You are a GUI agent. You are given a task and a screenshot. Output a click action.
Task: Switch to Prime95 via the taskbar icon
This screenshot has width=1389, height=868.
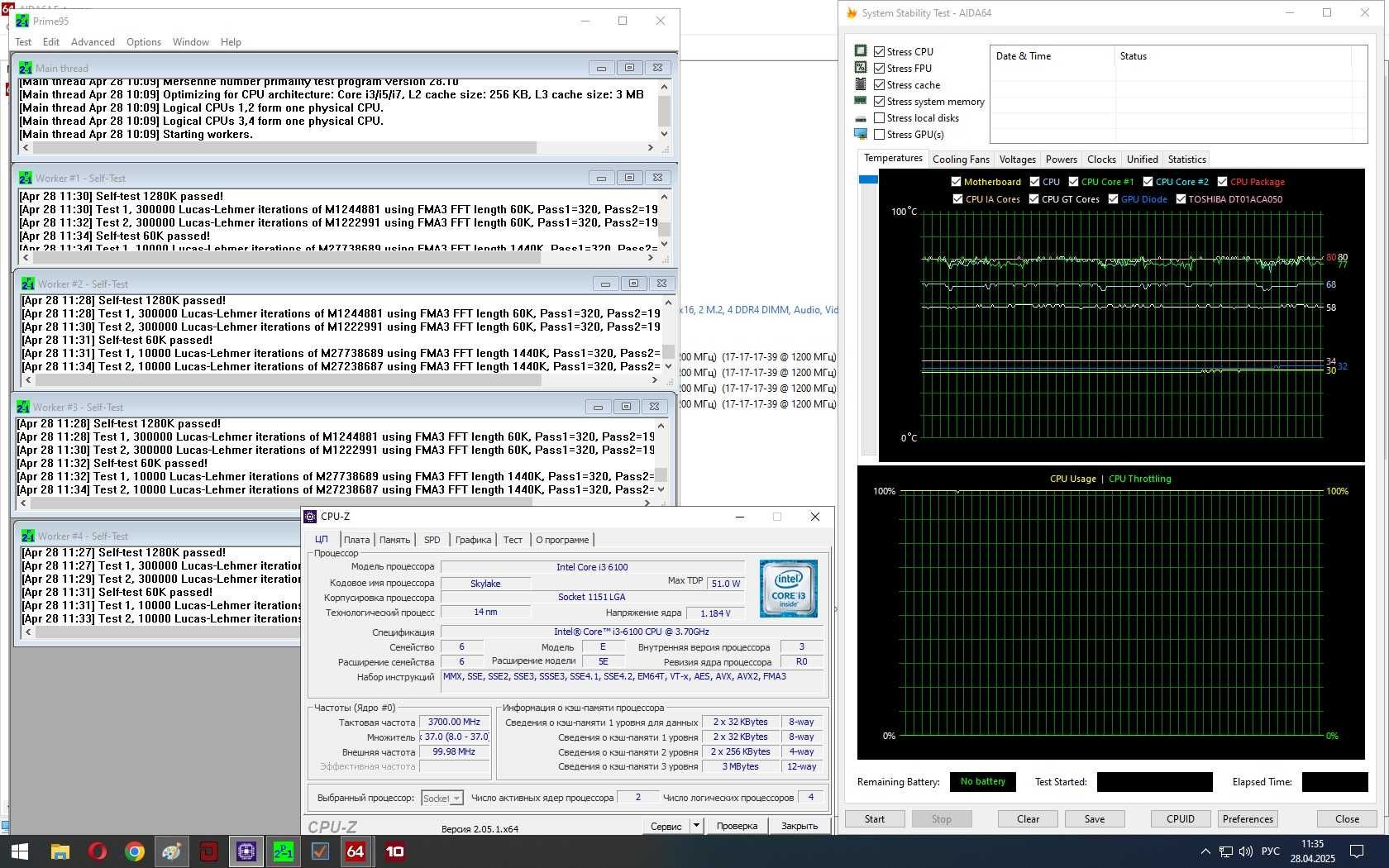(283, 851)
